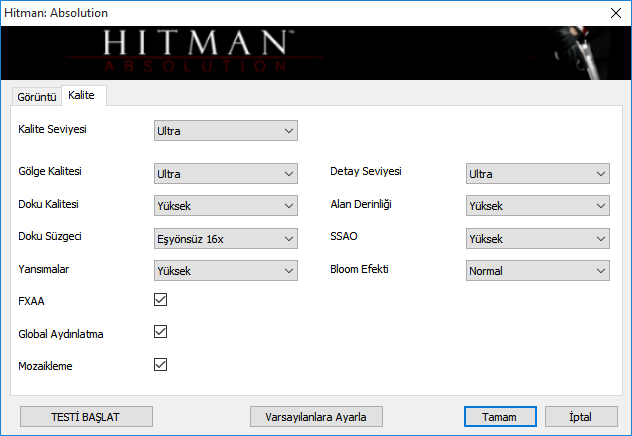Screen dimensions: 632x436
Task: Open the Alan Derinliği dropdown
Action: pyautogui.click(x=538, y=206)
